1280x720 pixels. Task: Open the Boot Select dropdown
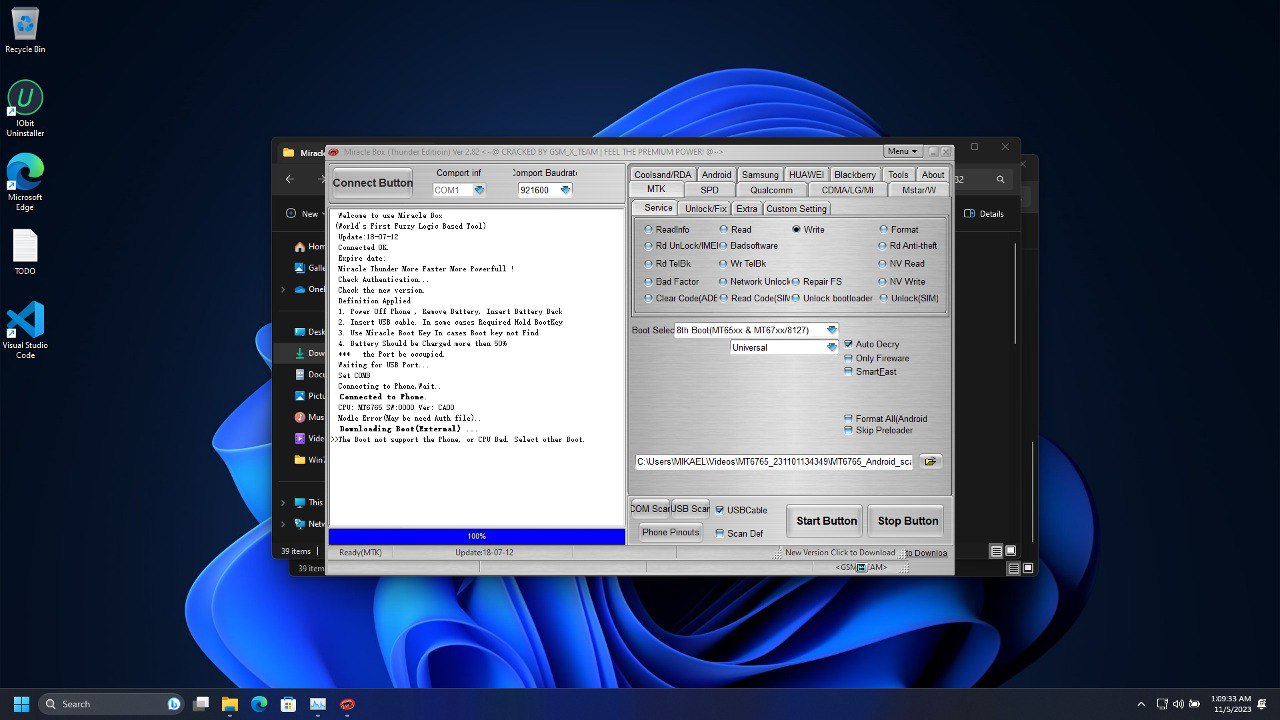(x=832, y=330)
